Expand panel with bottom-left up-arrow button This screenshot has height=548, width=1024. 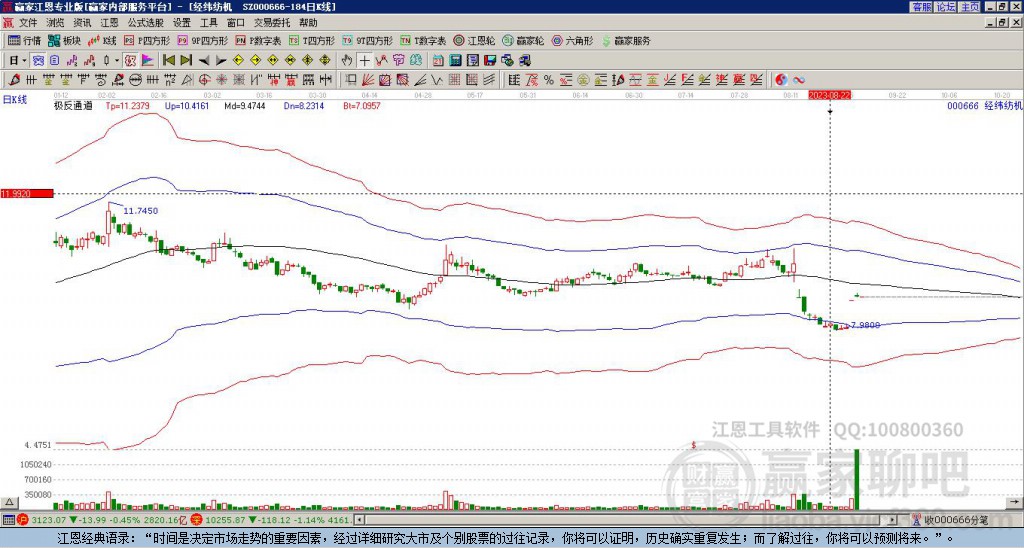pyautogui.click(x=9, y=502)
